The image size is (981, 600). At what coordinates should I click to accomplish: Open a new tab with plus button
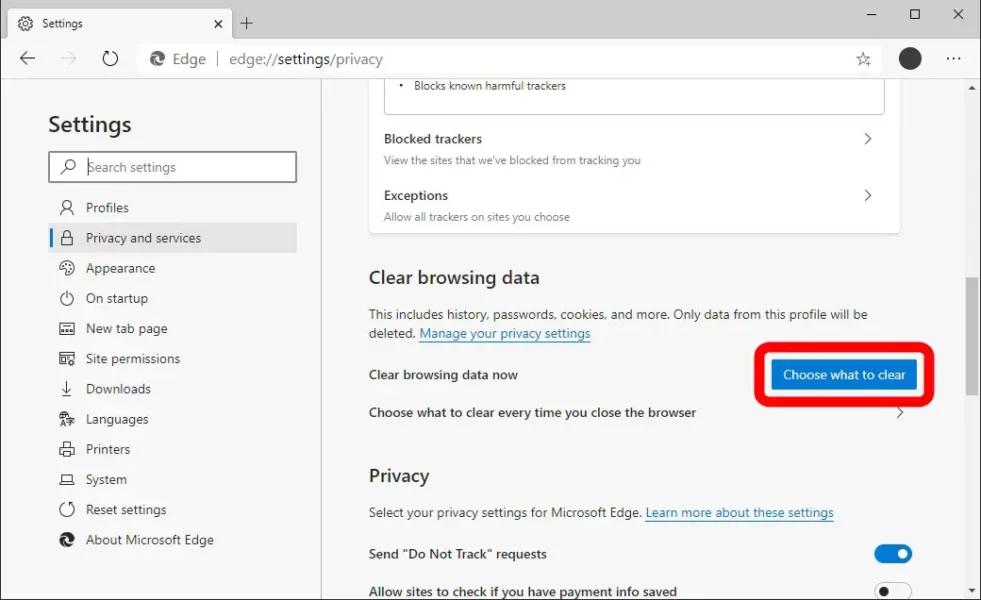click(247, 24)
